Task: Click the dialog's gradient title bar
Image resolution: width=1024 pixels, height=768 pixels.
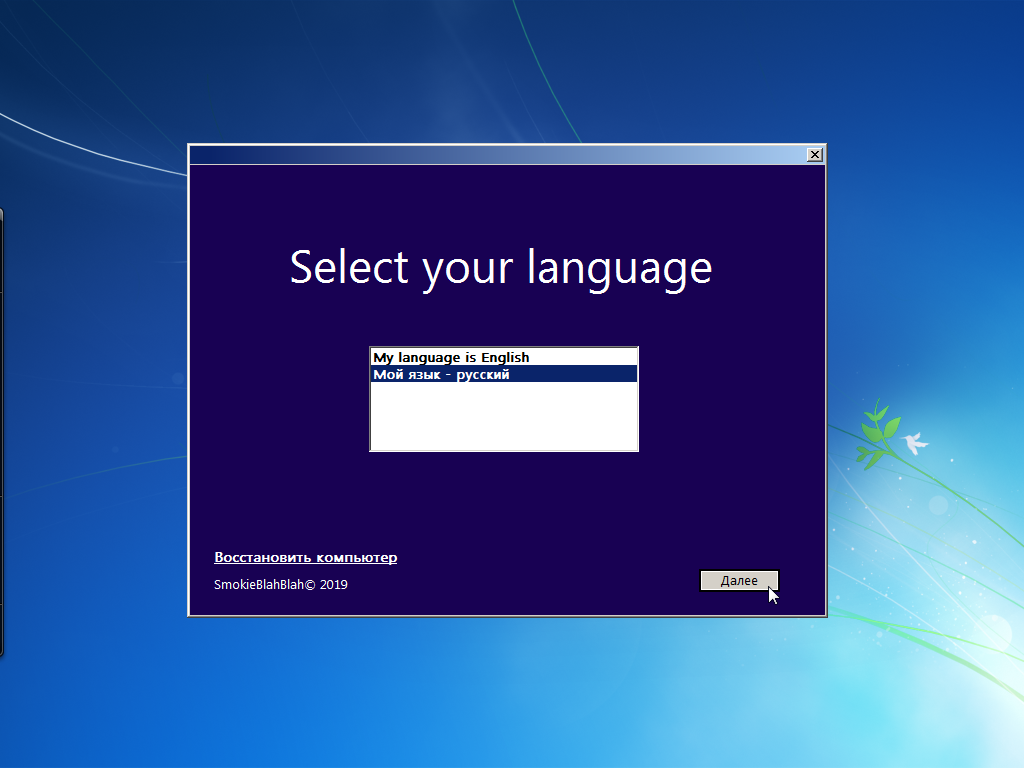Action: coord(496,155)
